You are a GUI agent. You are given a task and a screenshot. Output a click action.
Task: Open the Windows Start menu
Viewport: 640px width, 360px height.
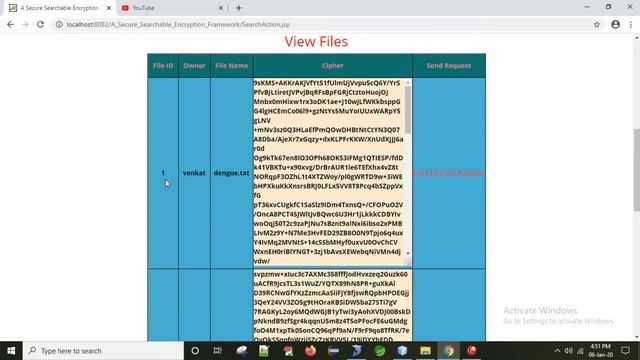click(11, 351)
